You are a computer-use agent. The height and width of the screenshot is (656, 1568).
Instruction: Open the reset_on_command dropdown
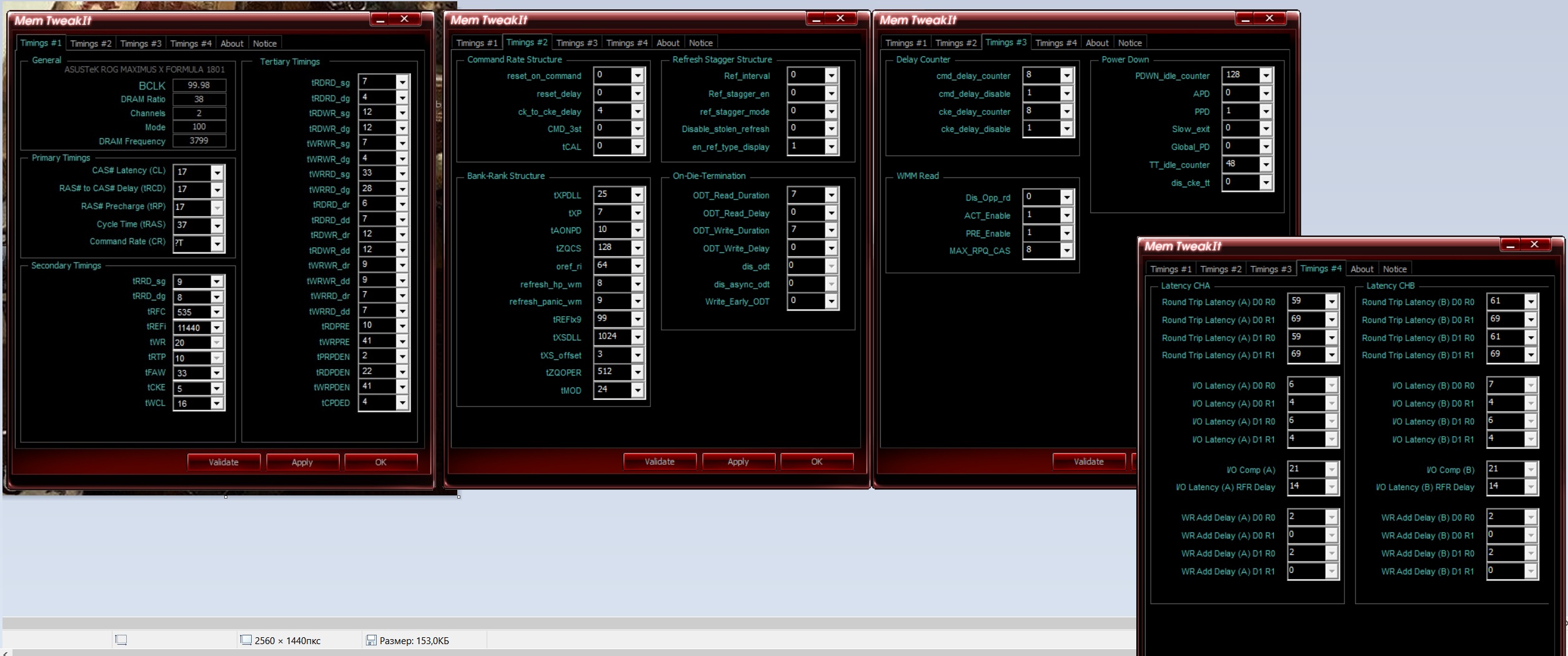637,76
